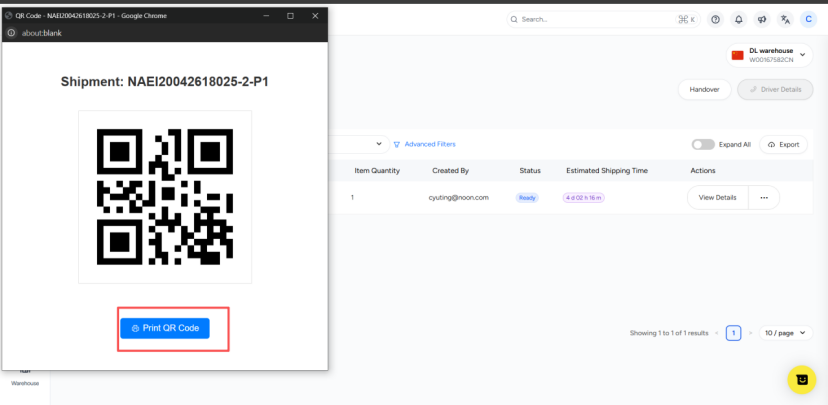Click the Item Quantity column header
Image resolution: width=828 pixels, height=405 pixels.
377,171
